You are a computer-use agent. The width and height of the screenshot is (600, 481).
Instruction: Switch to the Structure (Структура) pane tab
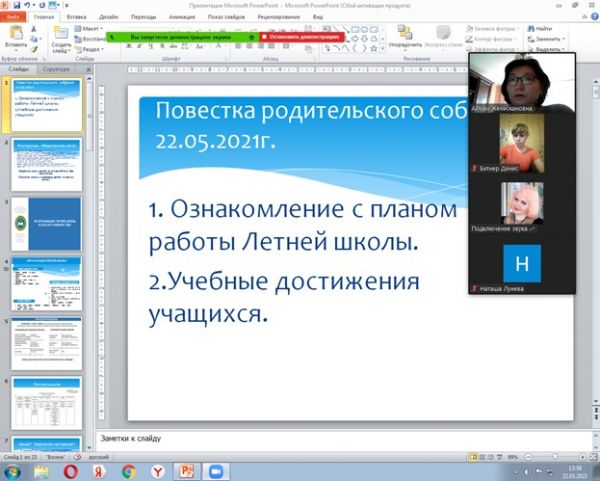58,68
